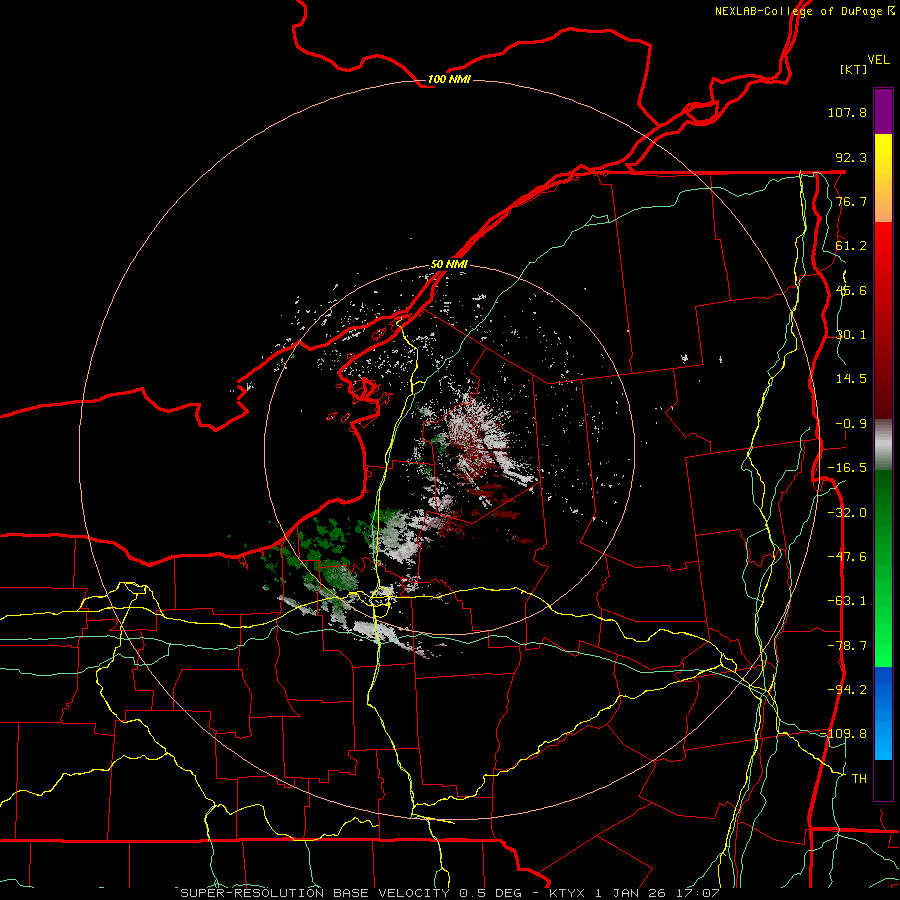Viewport: 900px width, 900px height.
Task: Select the 14.5 legend value
Action: 851,379
